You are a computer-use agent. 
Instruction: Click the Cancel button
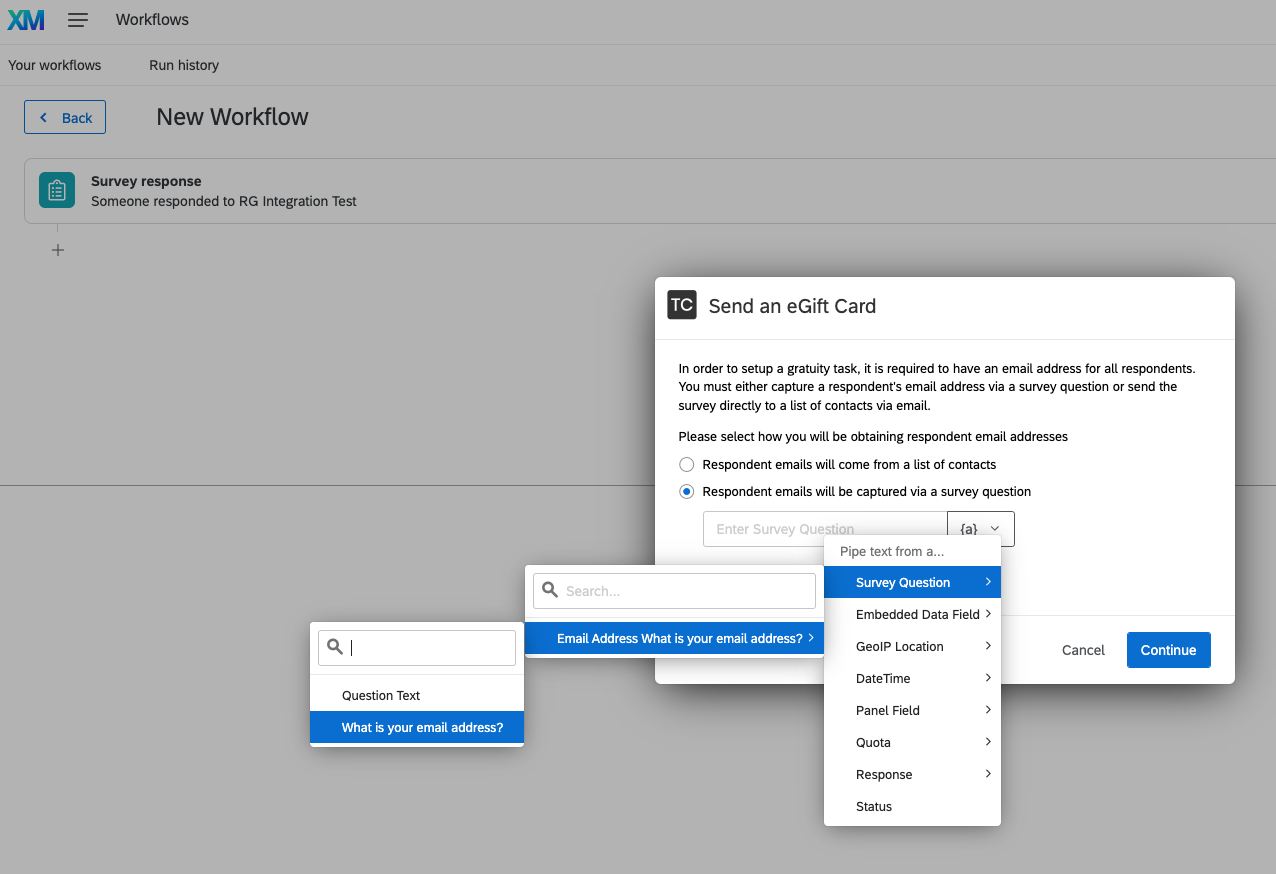coord(1083,650)
